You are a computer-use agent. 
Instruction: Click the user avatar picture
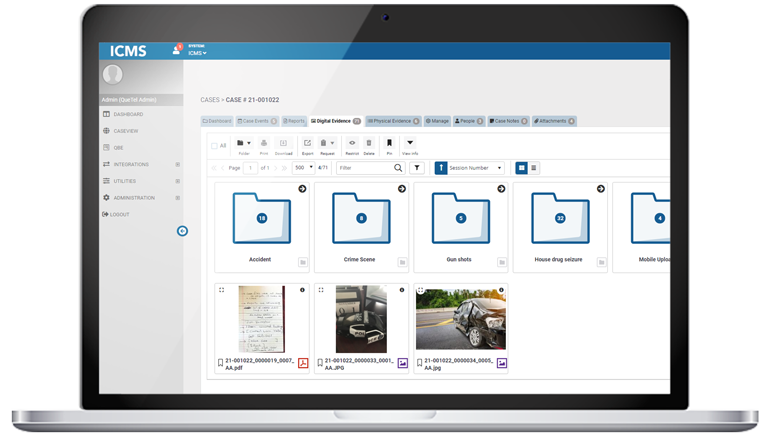point(112,75)
